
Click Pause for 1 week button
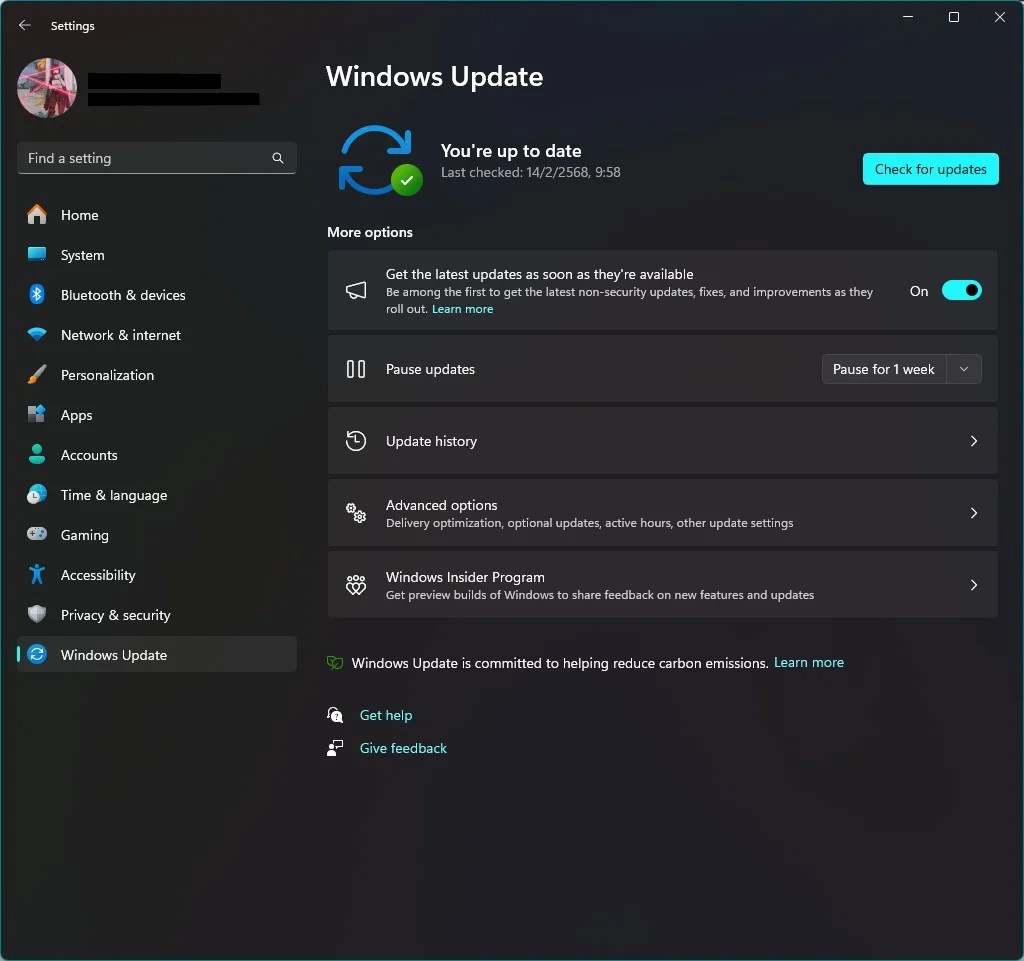point(884,369)
